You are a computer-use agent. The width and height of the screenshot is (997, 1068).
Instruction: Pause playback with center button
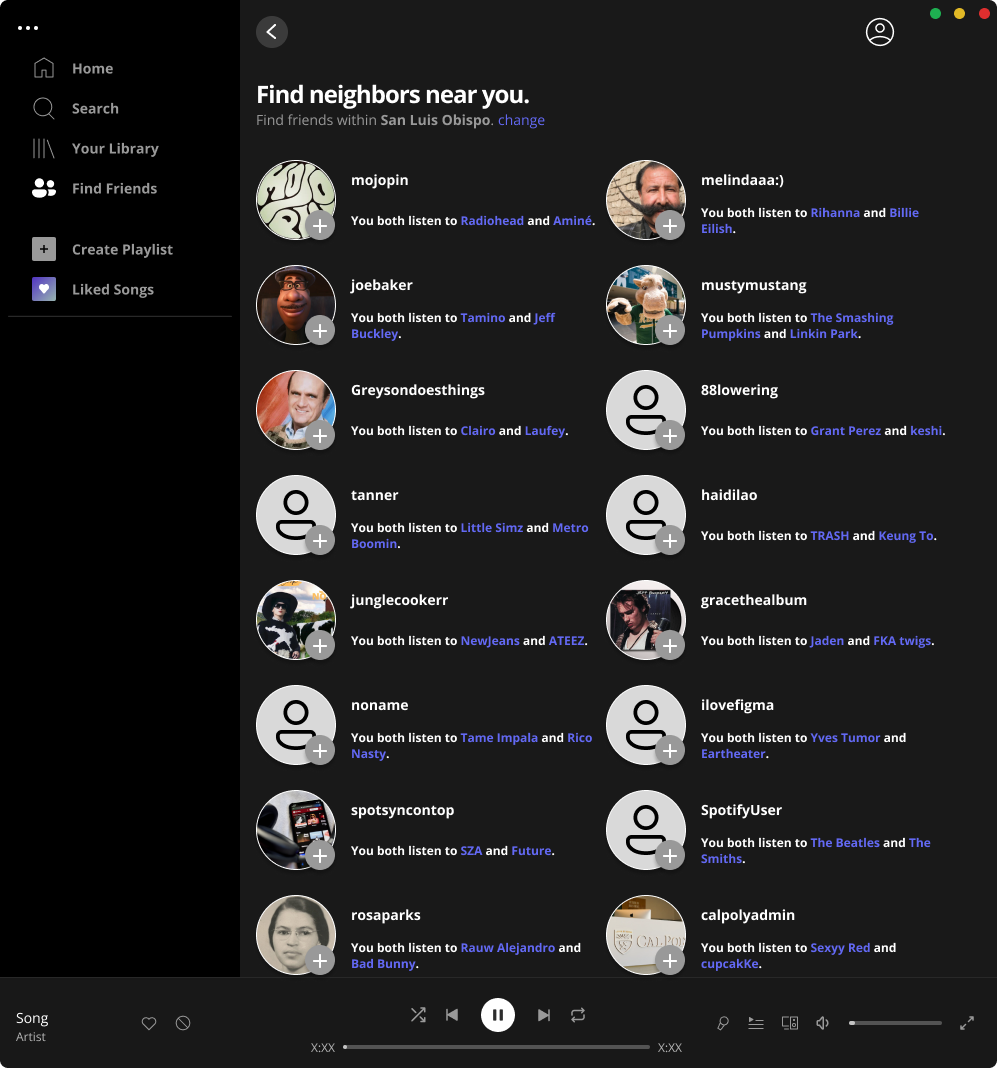pyautogui.click(x=497, y=1015)
